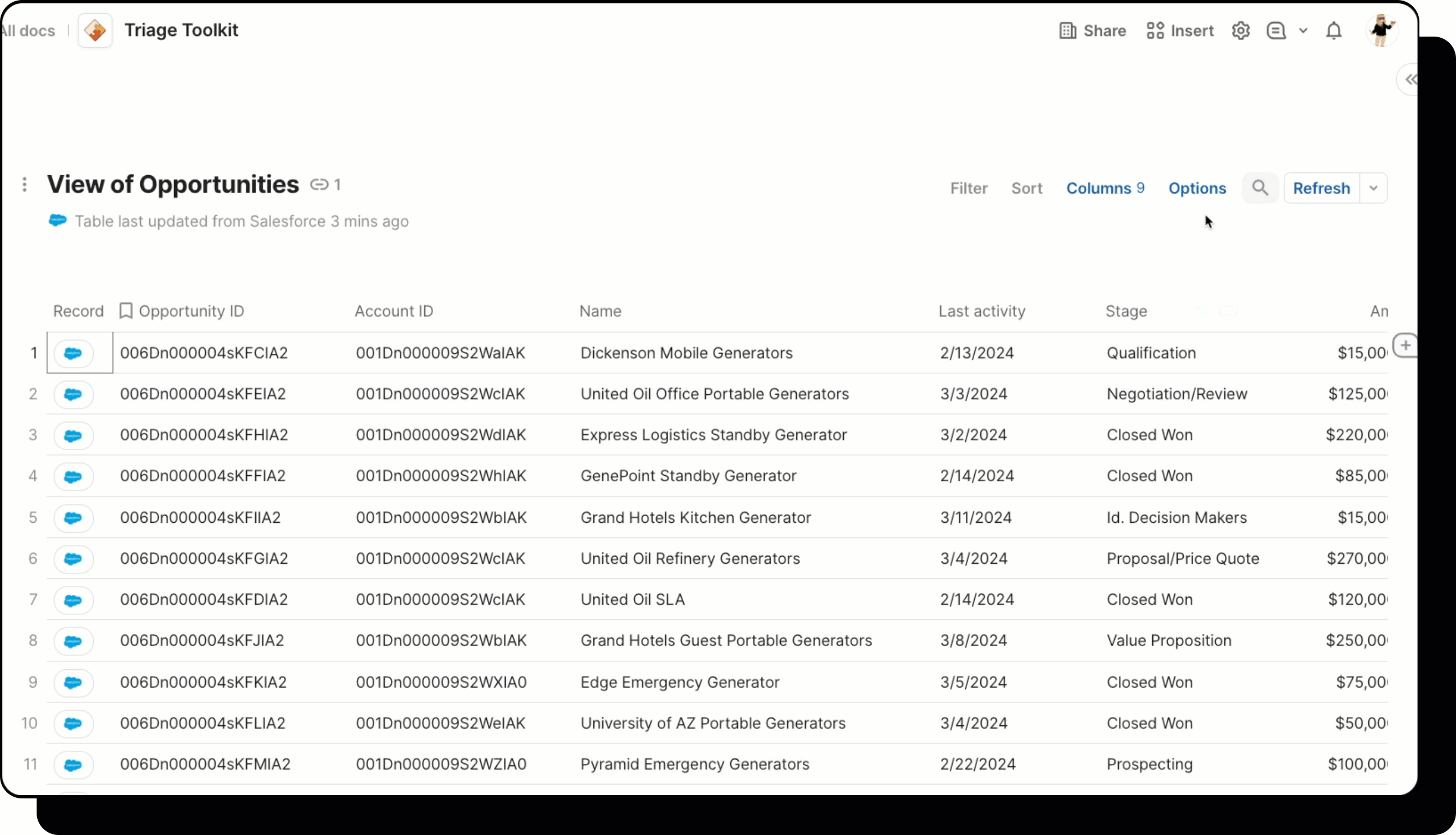1456x835 pixels.
Task: Open the comments icon in header
Action: point(1276,30)
